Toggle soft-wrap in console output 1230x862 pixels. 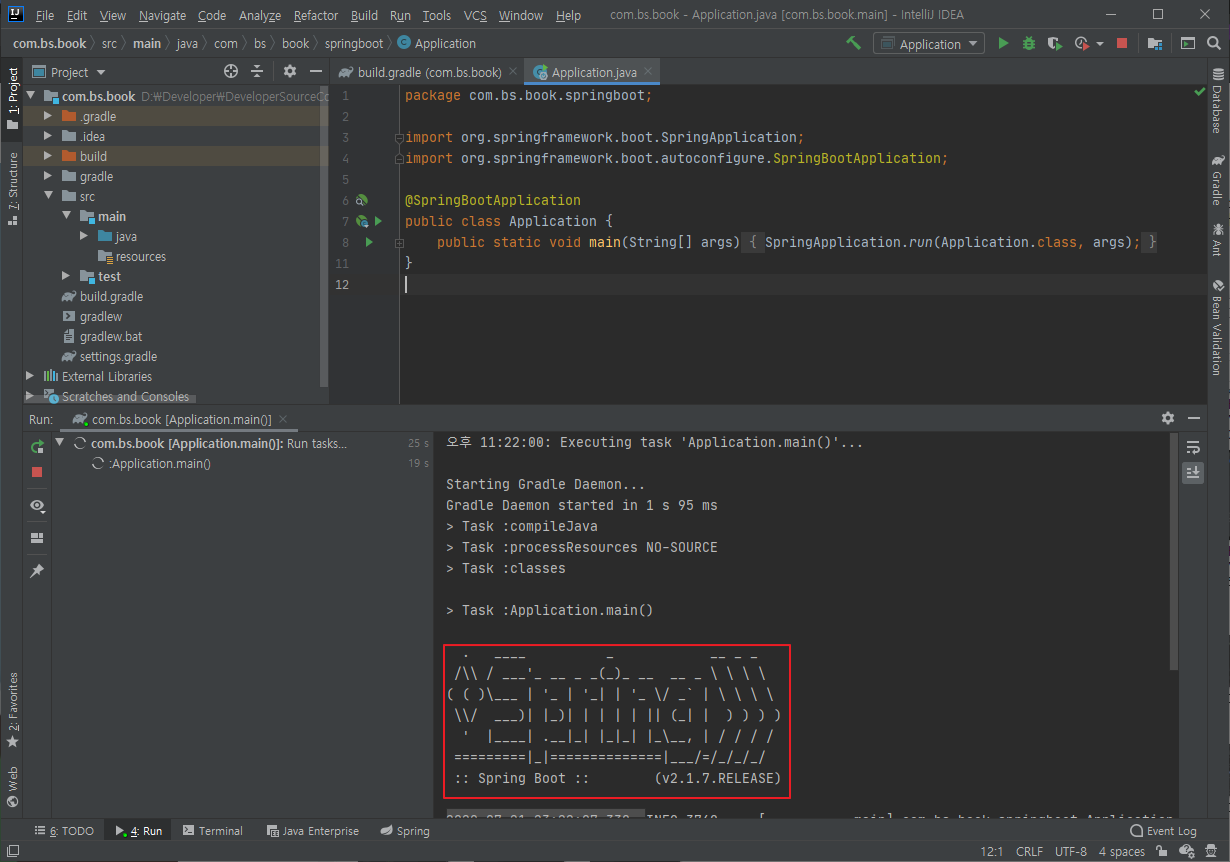click(x=1192, y=447)
